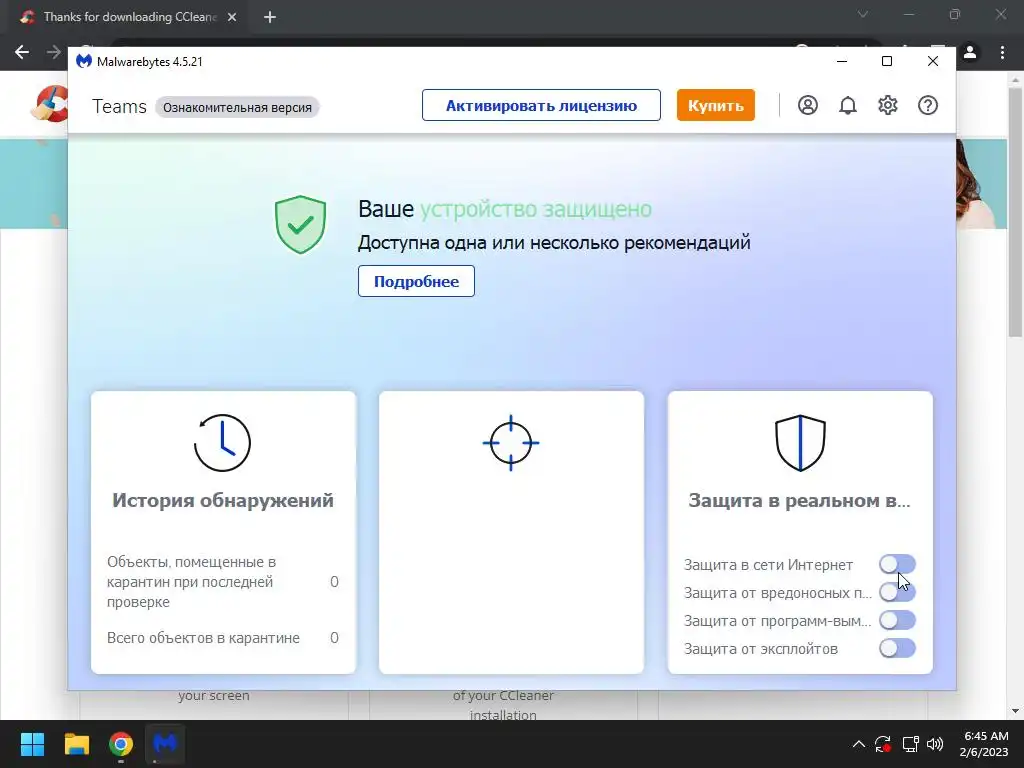The image size is (1024, 768).
Task: Minimize the Malwarebytes window
Action: coord(842,61)
